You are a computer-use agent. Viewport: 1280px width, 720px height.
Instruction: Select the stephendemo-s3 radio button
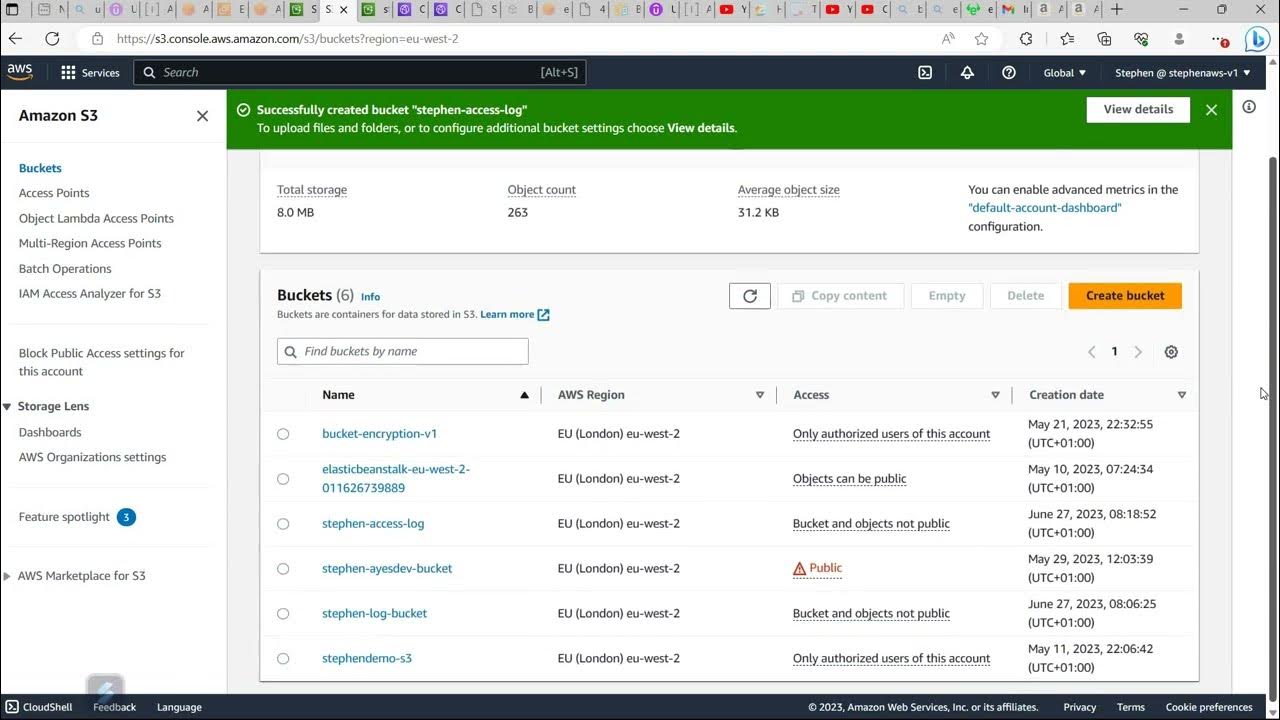click(283, 659)
